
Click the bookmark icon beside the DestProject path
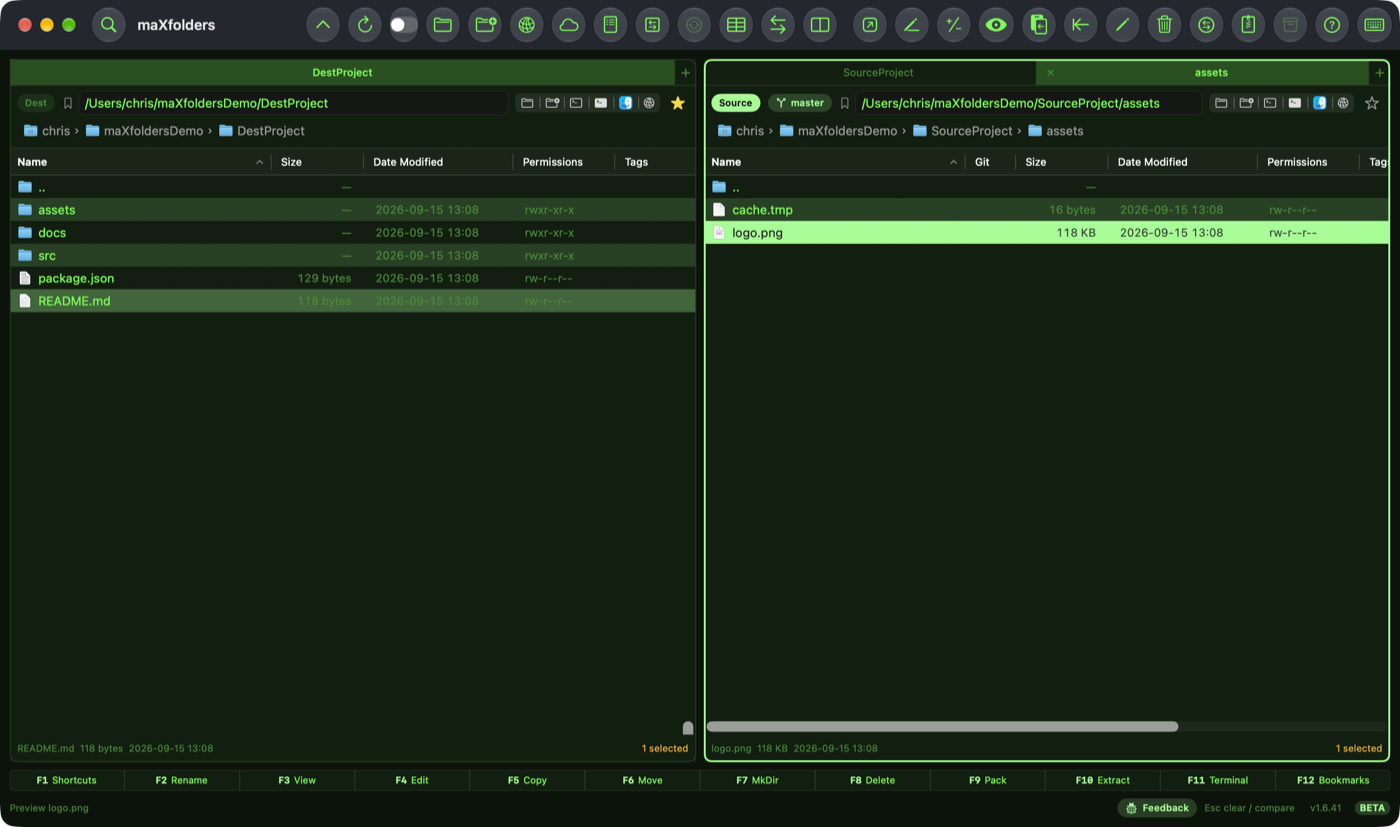[68, 103]
